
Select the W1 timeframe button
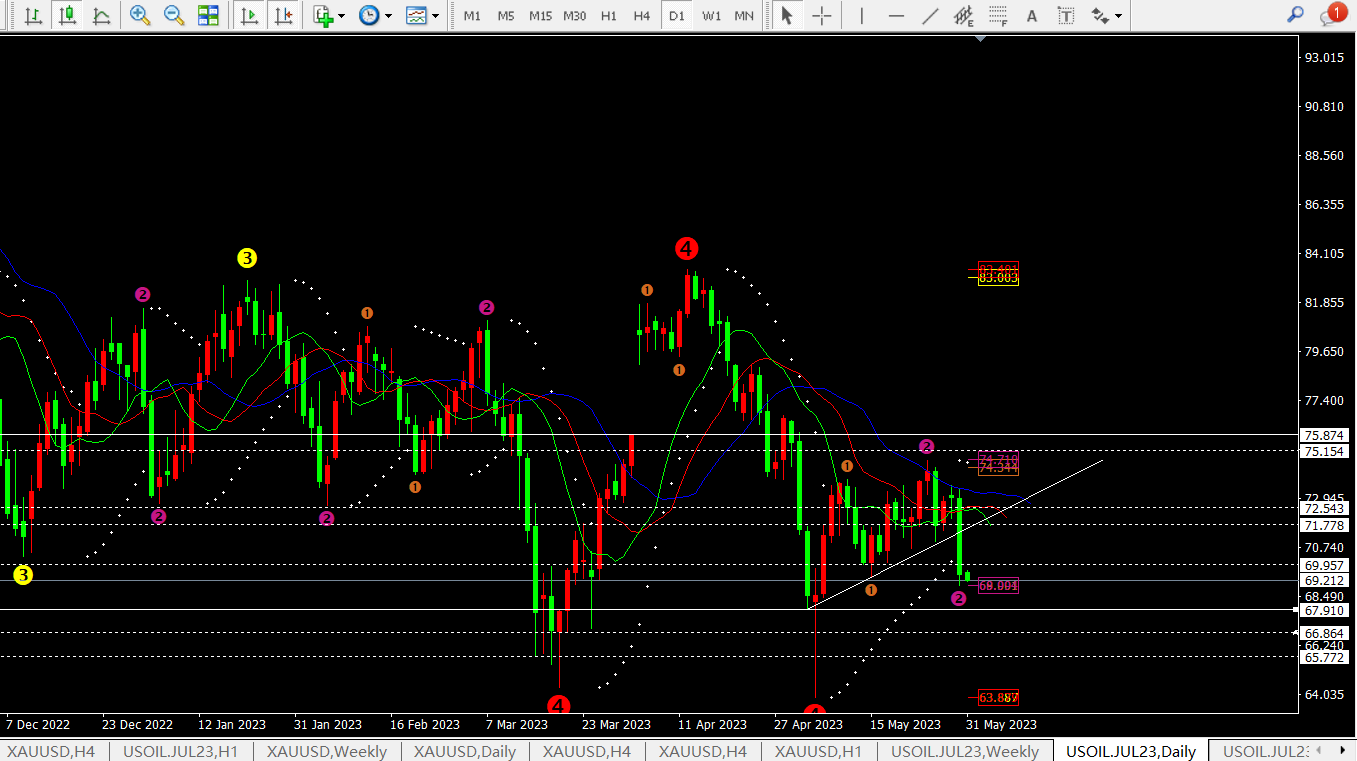click(x=711, y=16)
